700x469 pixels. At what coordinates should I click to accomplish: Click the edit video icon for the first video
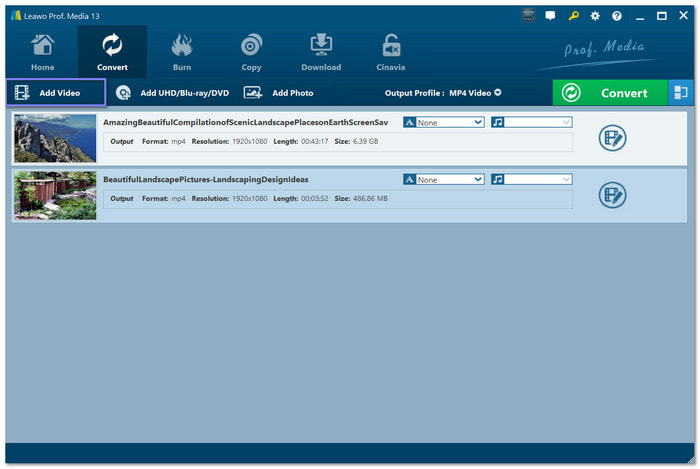tap(612, 138)
